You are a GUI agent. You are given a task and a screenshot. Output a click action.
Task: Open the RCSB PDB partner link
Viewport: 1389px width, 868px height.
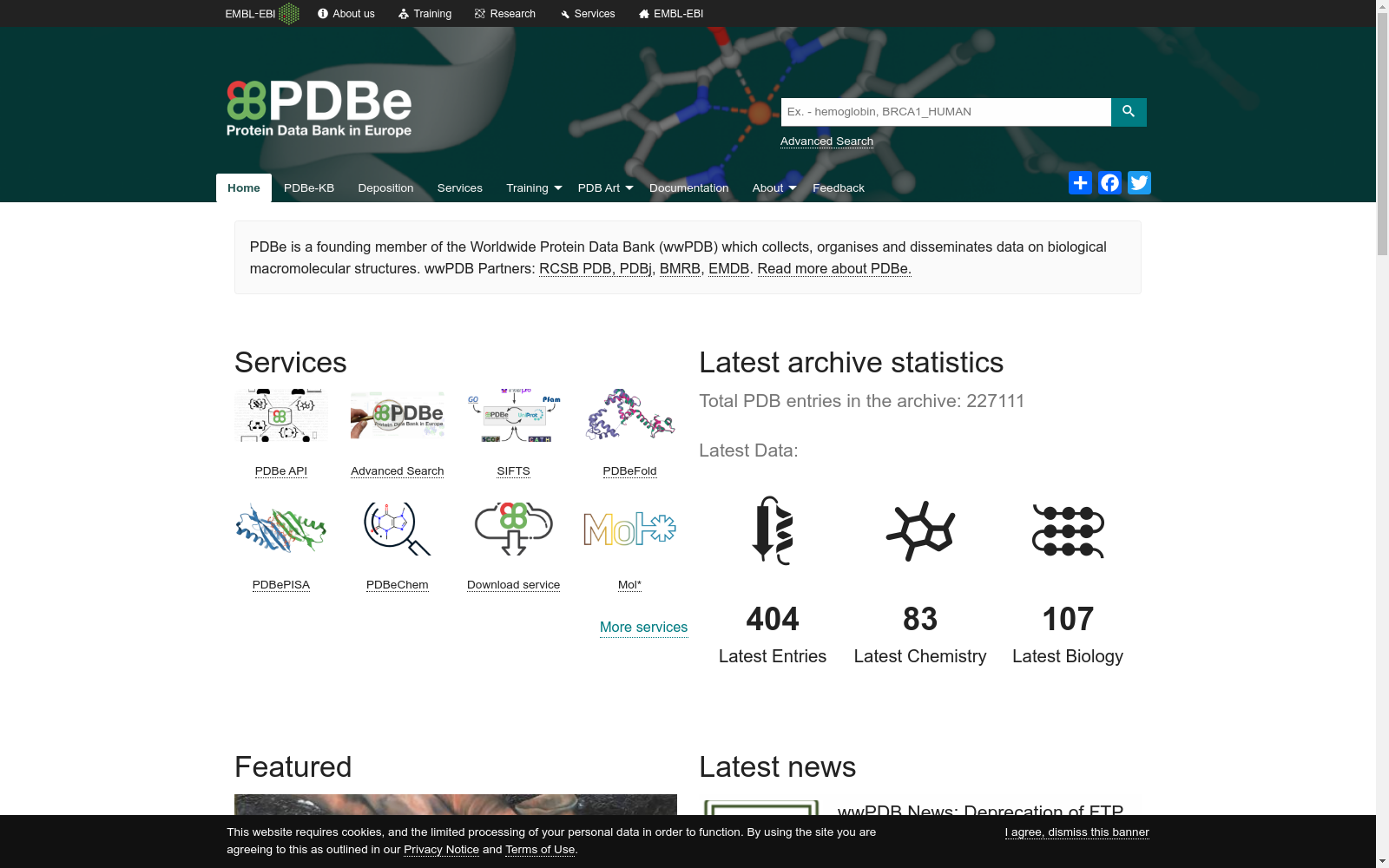coord(576,269)
